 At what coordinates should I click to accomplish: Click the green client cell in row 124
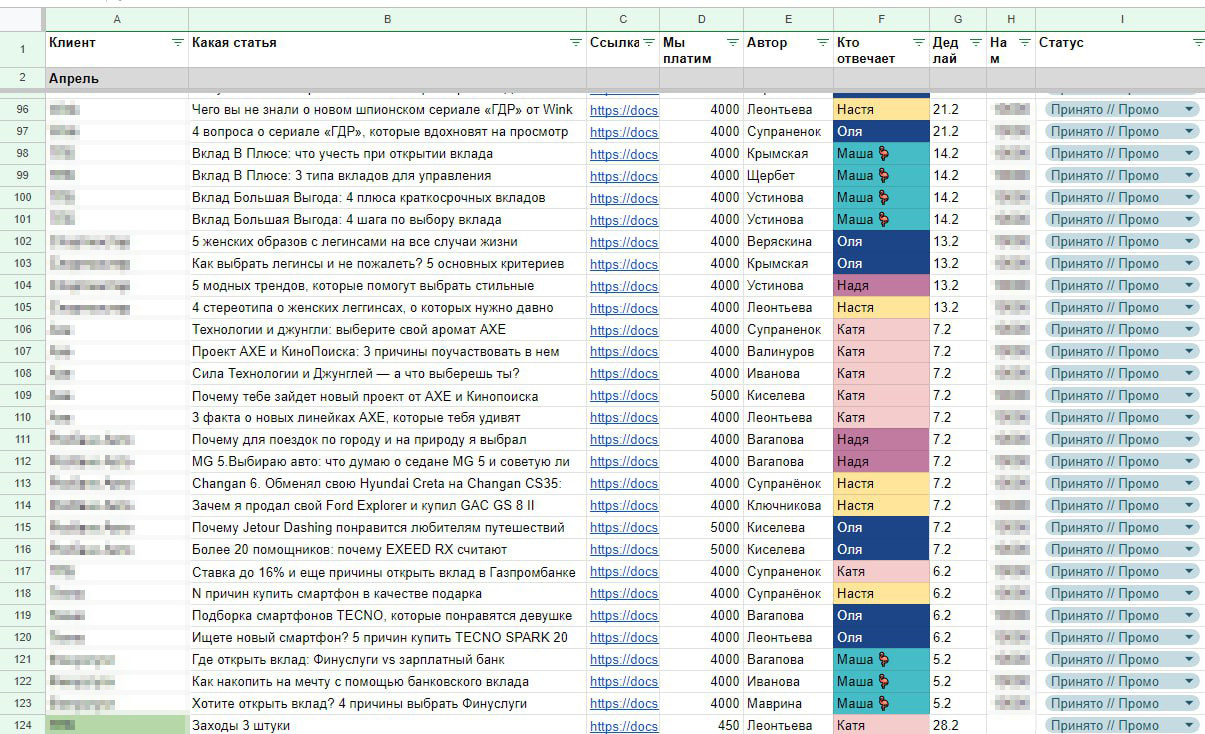point(116,725)
